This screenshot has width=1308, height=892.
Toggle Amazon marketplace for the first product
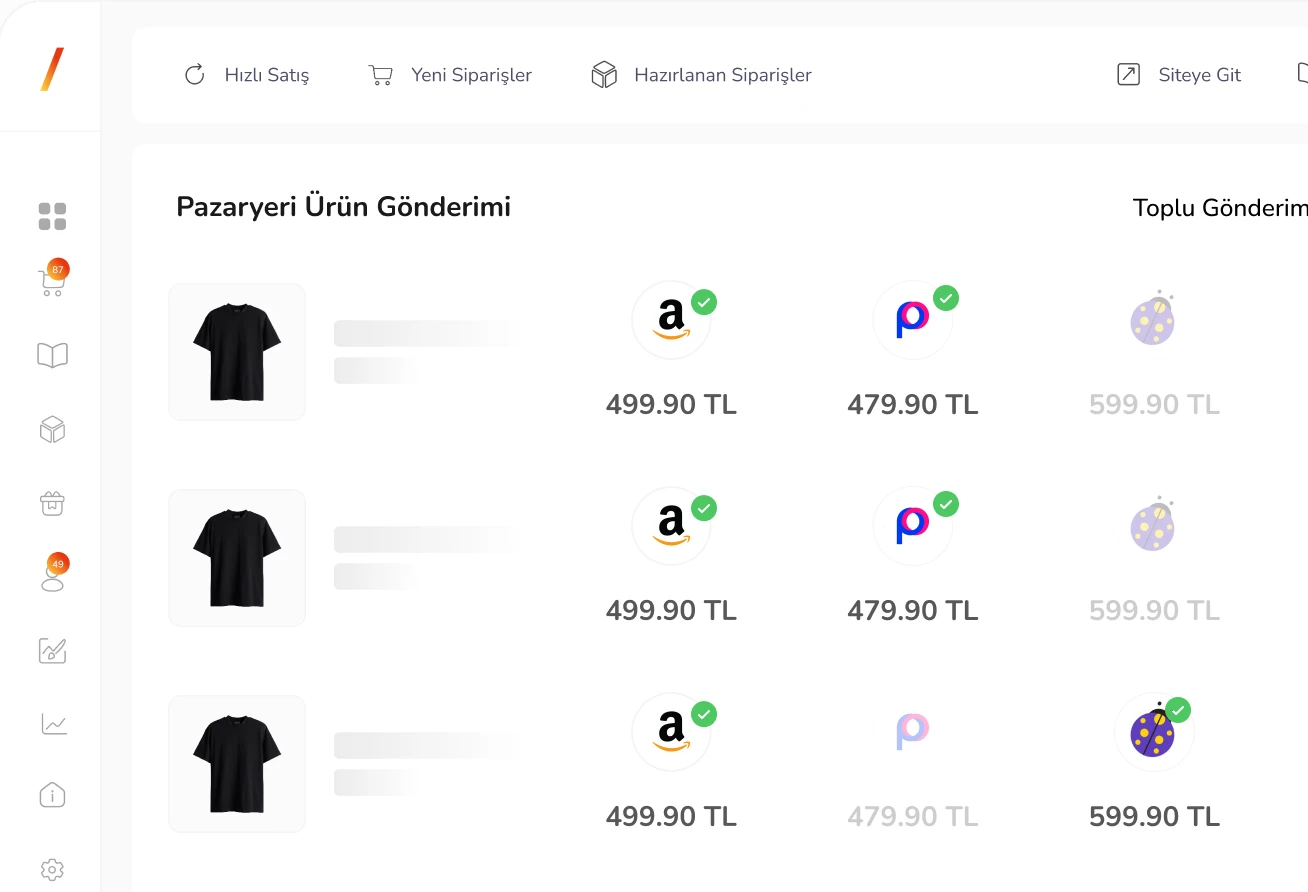click(672, 320)
